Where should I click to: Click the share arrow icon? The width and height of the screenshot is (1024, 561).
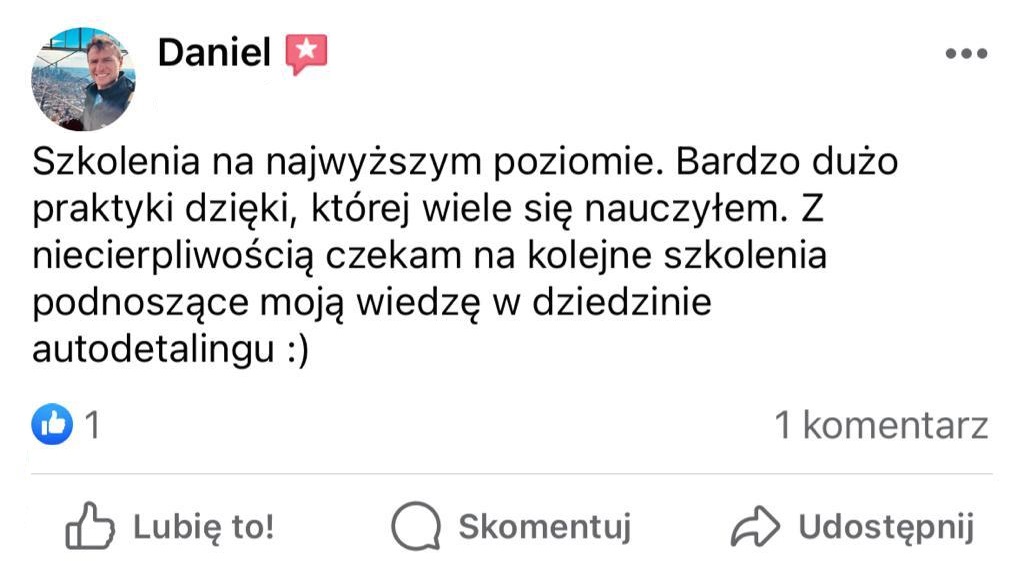pyautogui.click(x=755, y=528)
